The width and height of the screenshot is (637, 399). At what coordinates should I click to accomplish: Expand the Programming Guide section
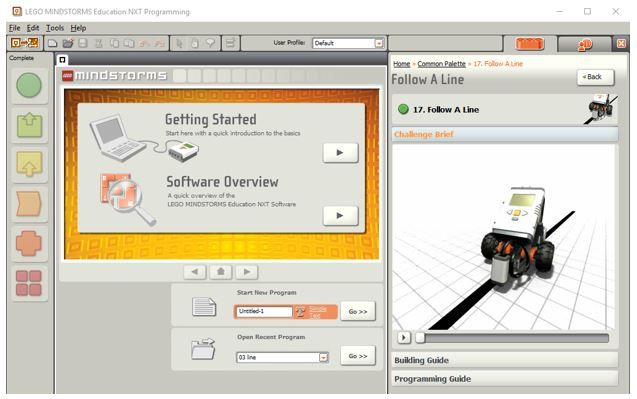(505, 379)
